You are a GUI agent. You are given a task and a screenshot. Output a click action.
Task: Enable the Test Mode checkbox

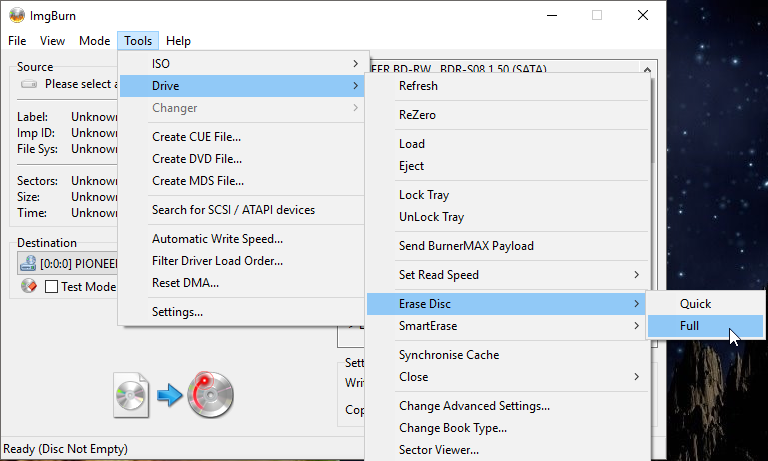pyautogui.click(x=51, y=287)
